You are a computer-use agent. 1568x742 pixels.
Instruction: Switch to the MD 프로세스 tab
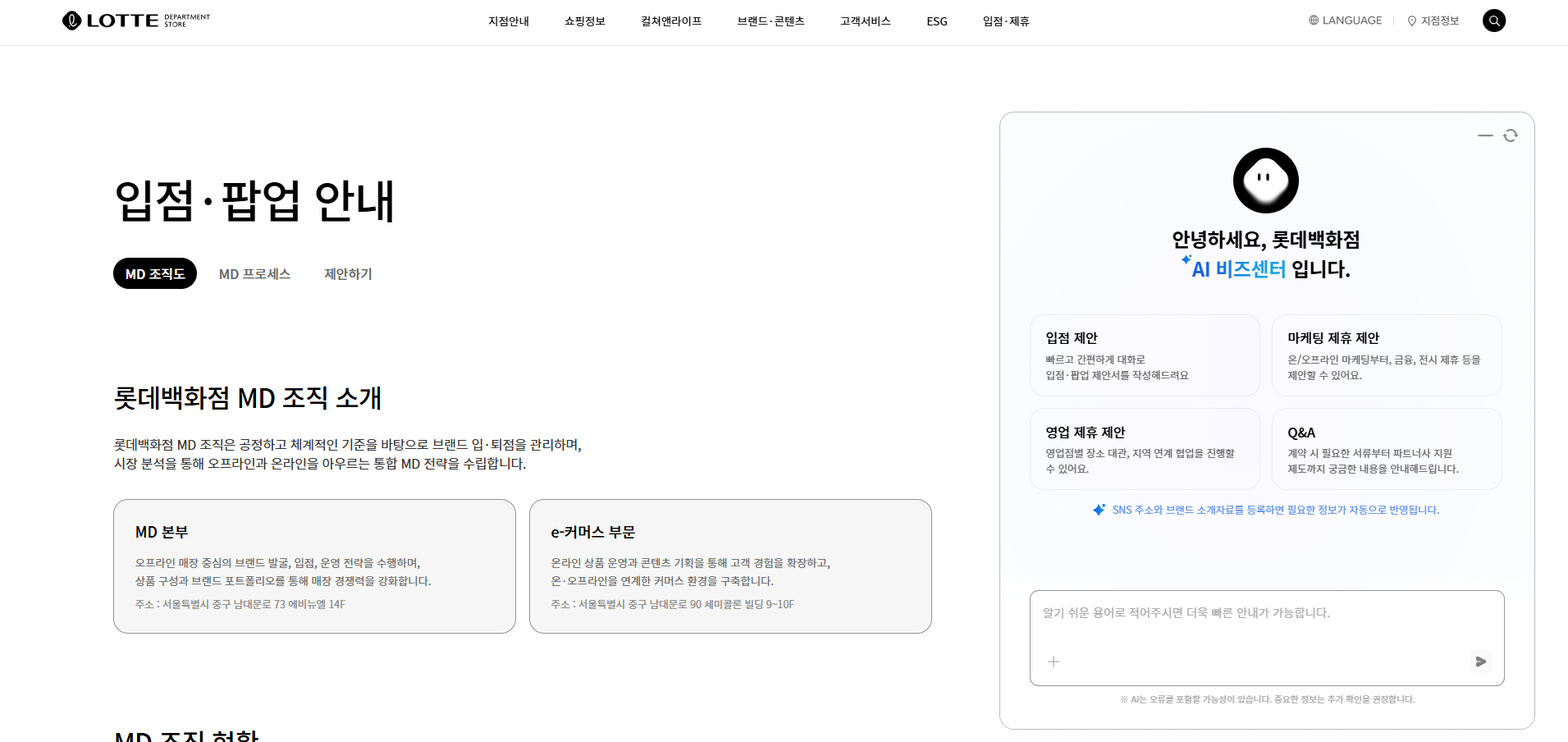click(x=255, y=274)
